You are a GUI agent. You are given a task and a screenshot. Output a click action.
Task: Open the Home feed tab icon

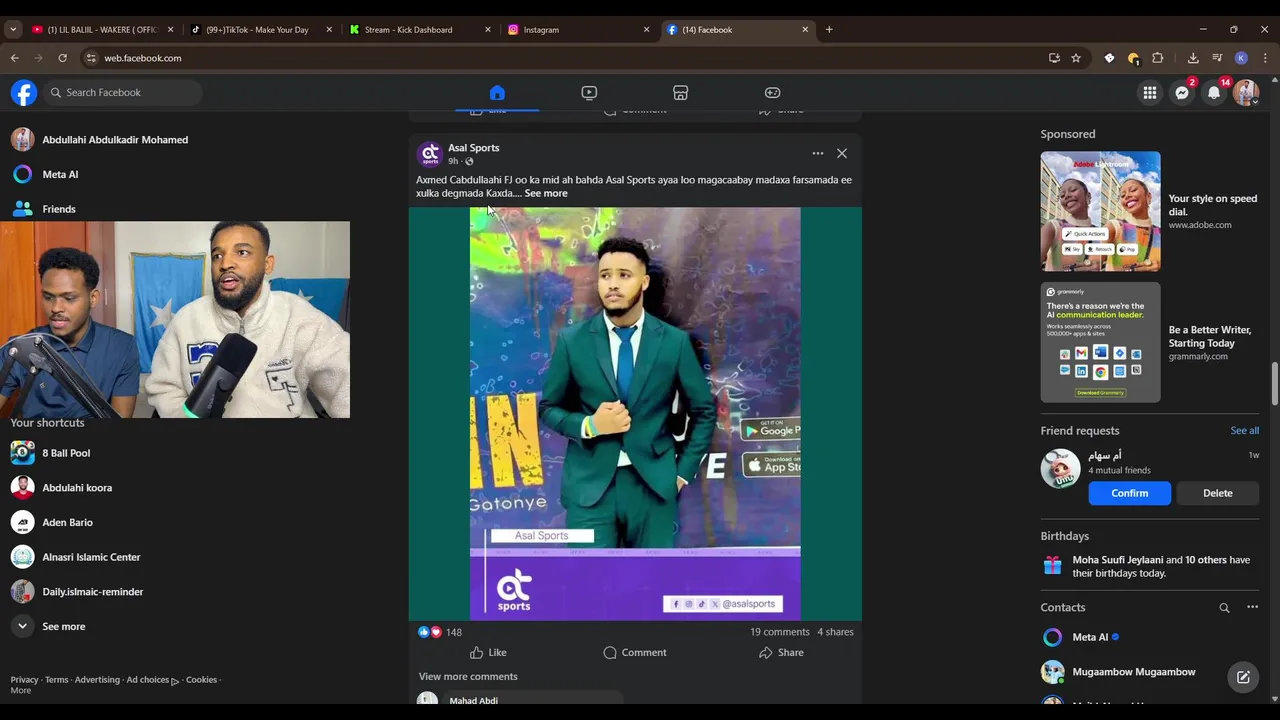tap(497, 93)
